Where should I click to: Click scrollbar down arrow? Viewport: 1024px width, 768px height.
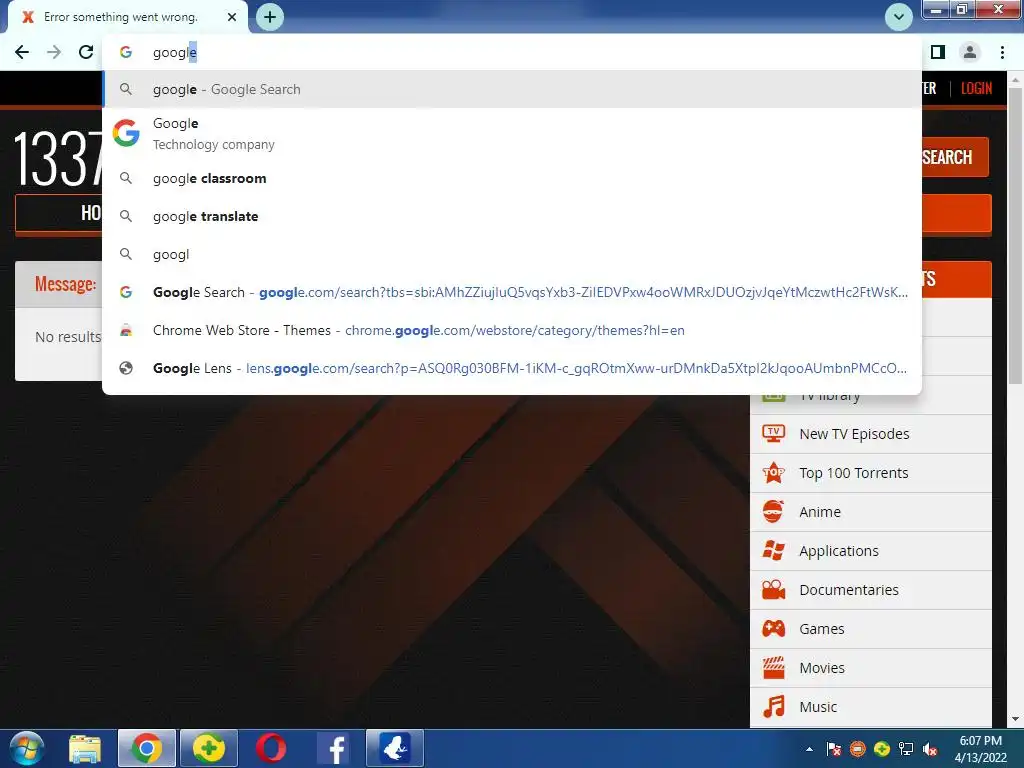coord(1015,719)
